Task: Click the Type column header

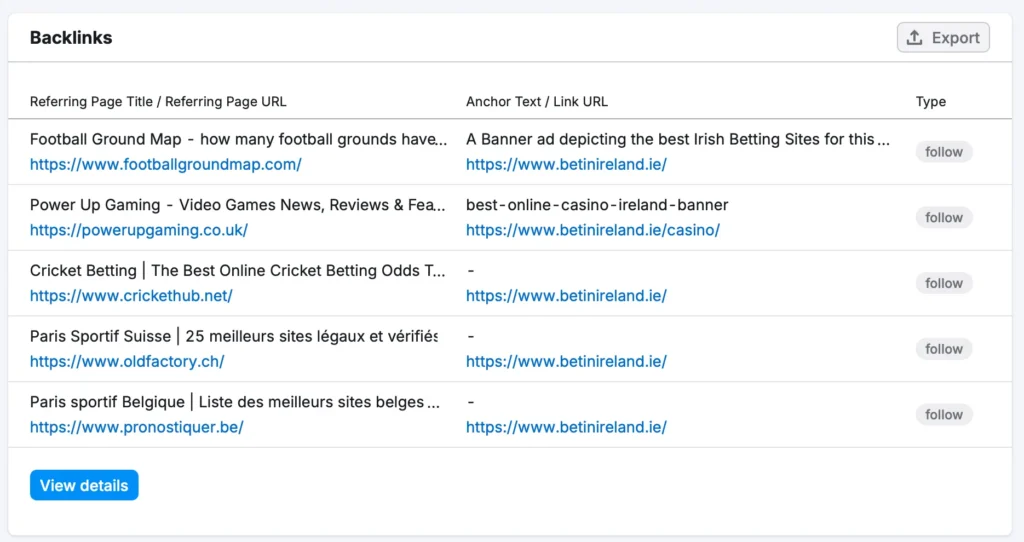Action: (x=931, y=102)
